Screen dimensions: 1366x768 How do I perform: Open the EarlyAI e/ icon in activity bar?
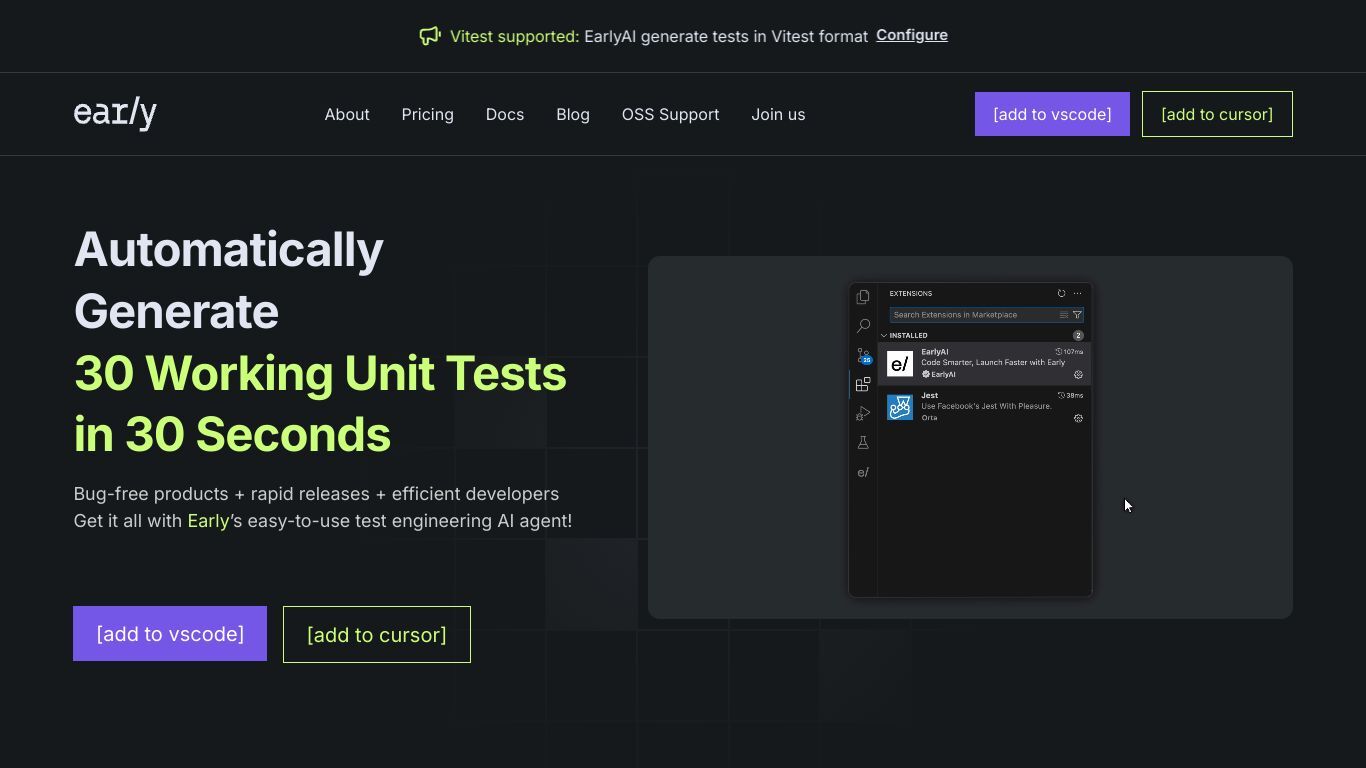tap(863, 472)
